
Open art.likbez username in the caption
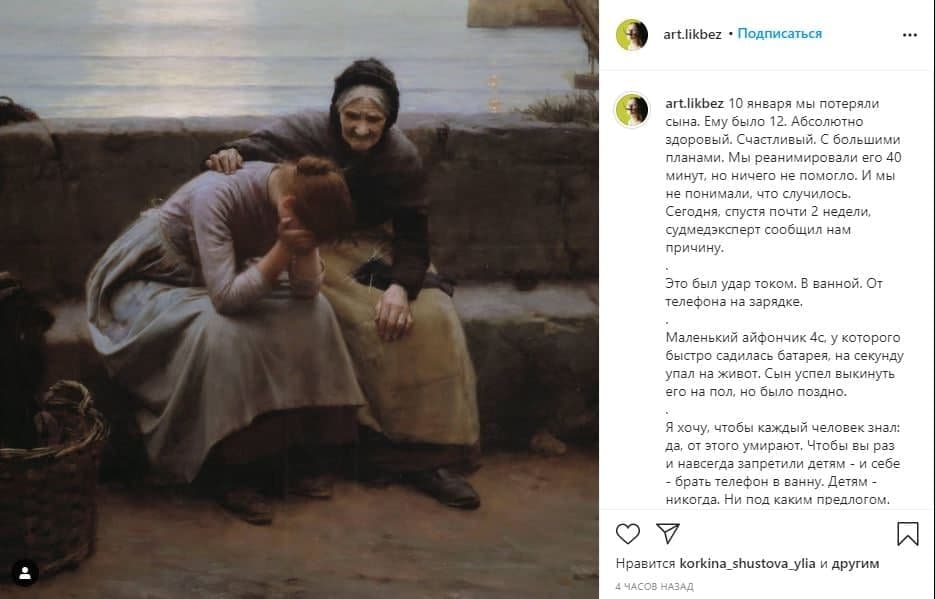[694, 103]
